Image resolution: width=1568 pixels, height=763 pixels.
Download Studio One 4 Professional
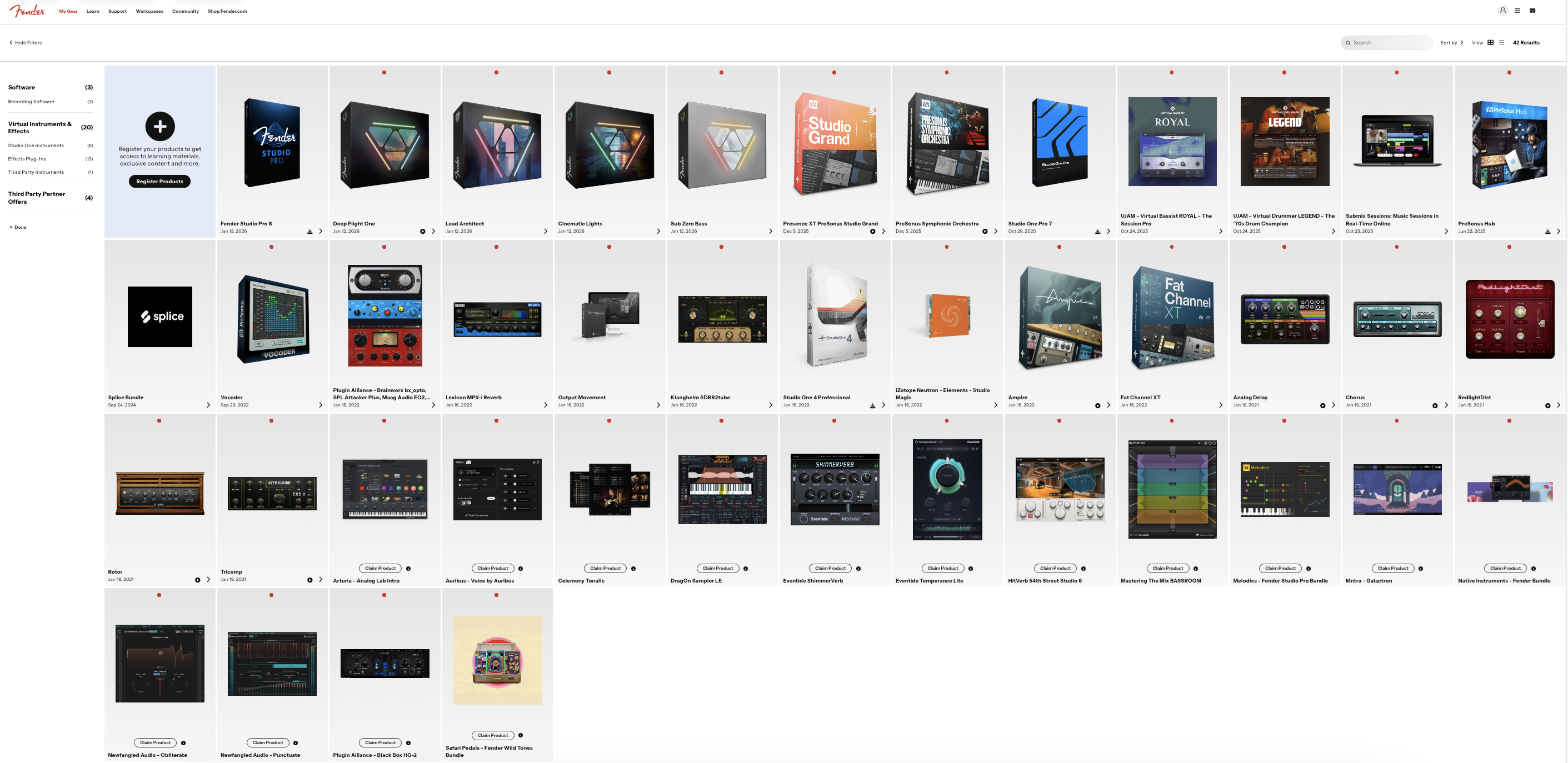(872, 405)
